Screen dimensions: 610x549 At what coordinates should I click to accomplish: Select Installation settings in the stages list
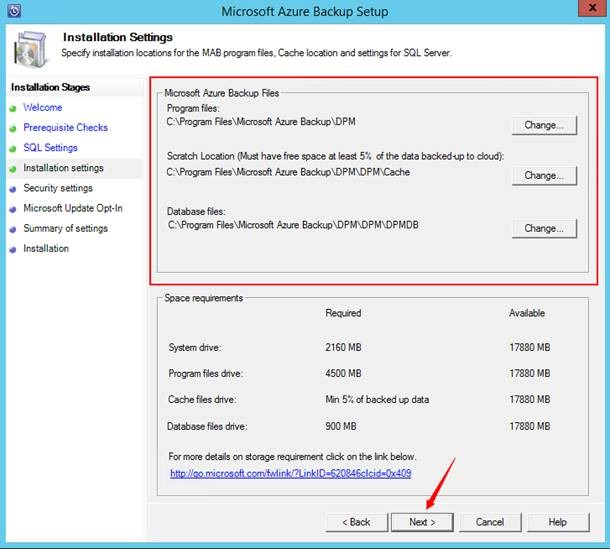63,168
